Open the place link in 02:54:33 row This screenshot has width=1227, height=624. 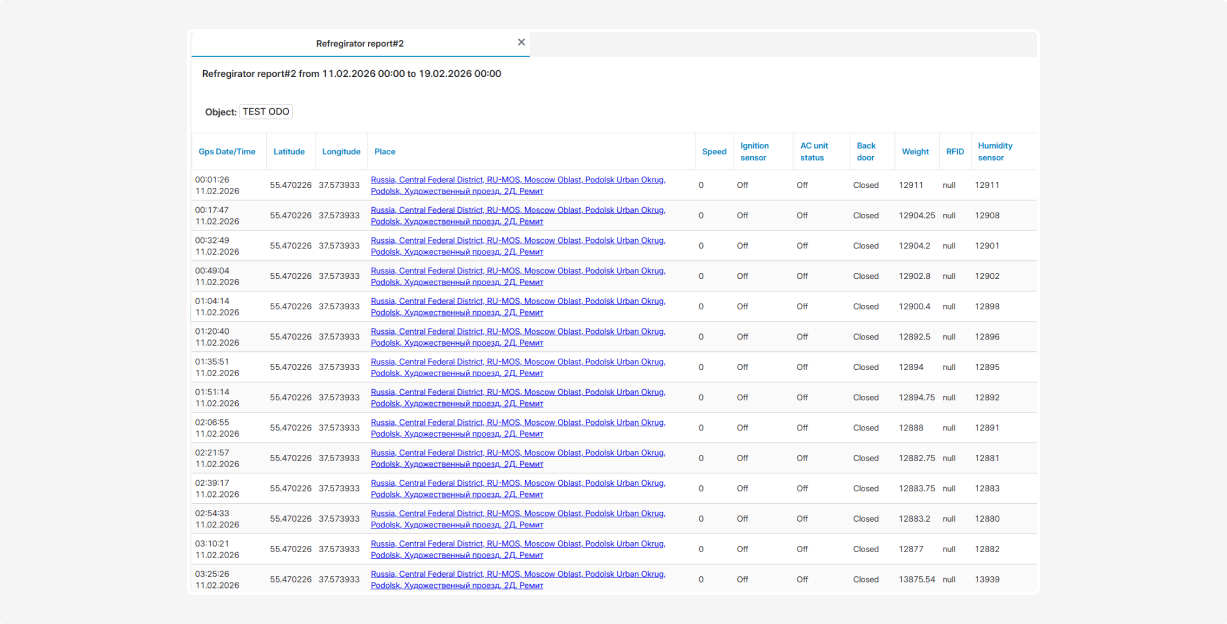(x=518, y=519)
